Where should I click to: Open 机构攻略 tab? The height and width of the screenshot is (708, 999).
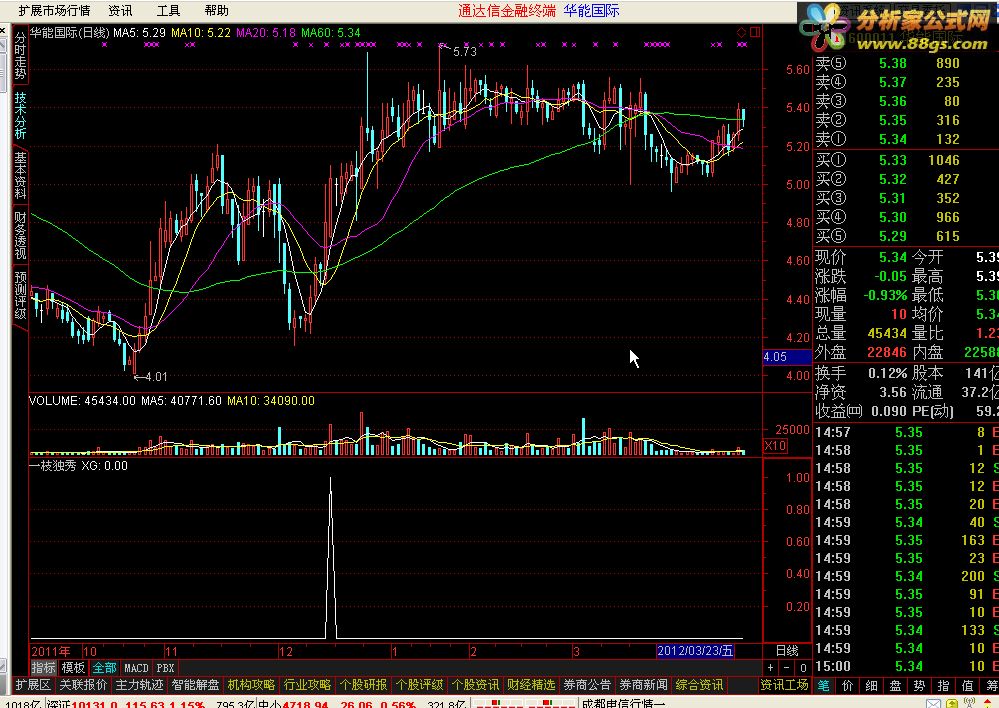(252, 685)
